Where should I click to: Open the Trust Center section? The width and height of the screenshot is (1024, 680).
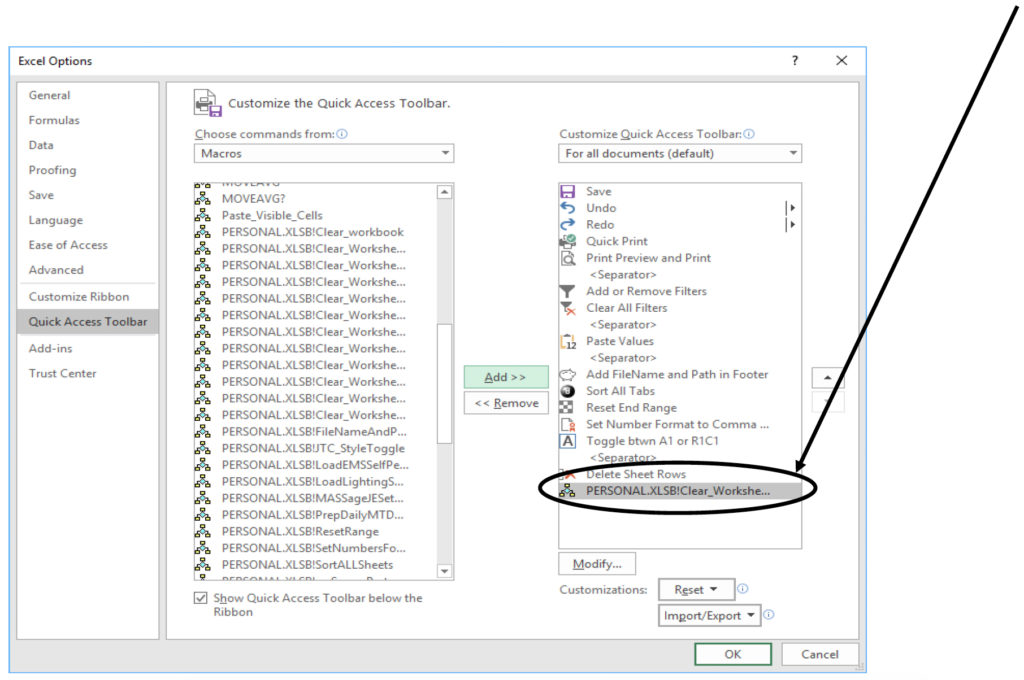click(x=61, y=373)
